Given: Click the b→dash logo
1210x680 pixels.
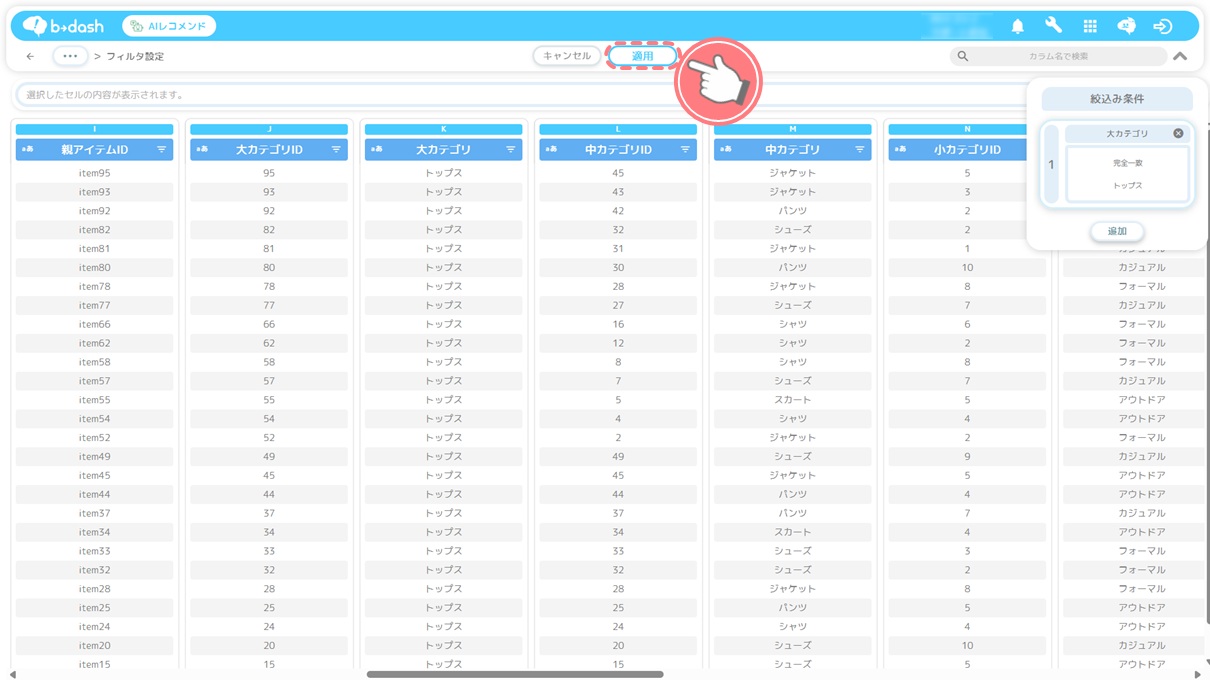Looking at the screenshot, I should pos(63,26).
